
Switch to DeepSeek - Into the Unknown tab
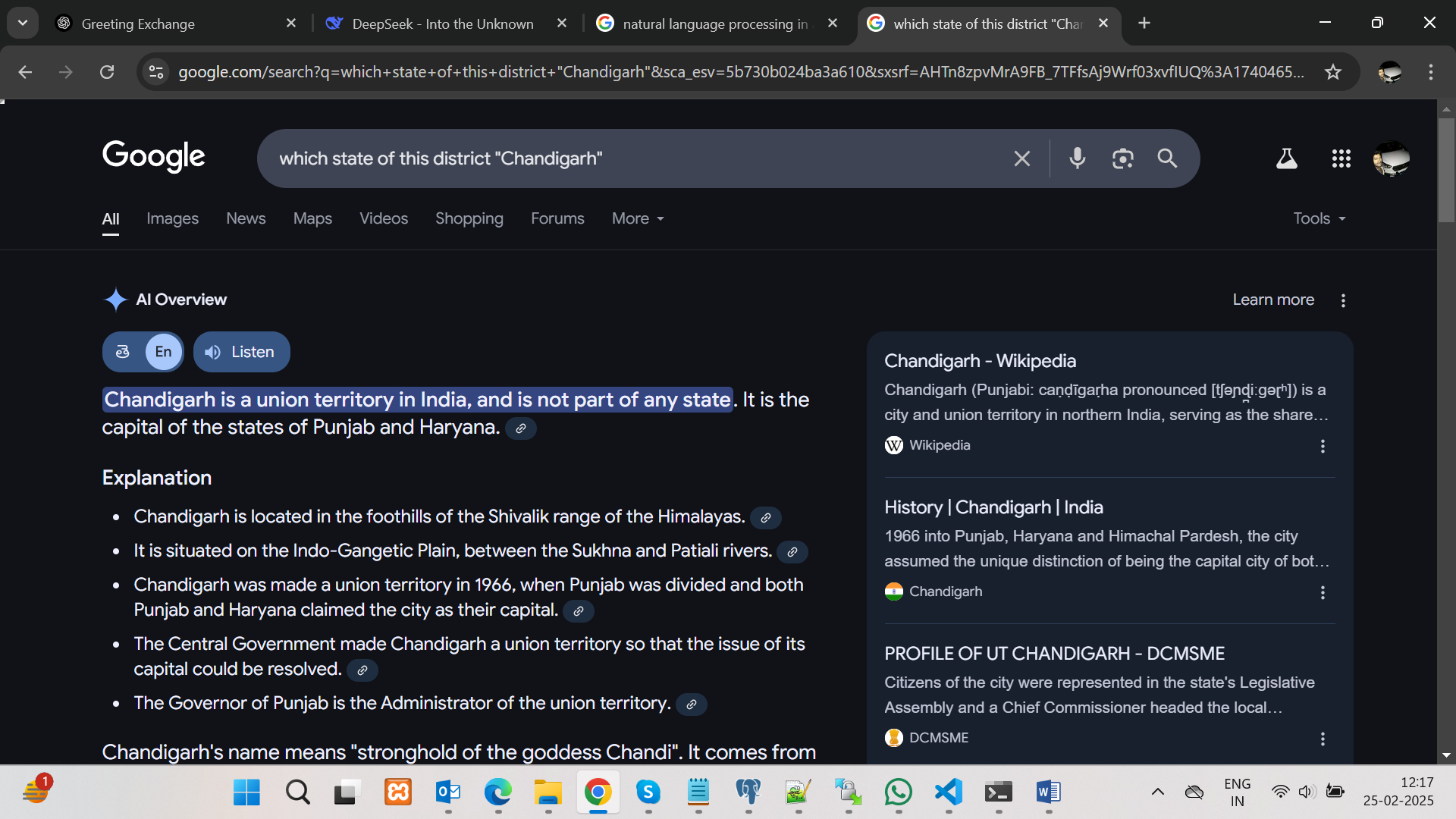[x=447, y=24]
